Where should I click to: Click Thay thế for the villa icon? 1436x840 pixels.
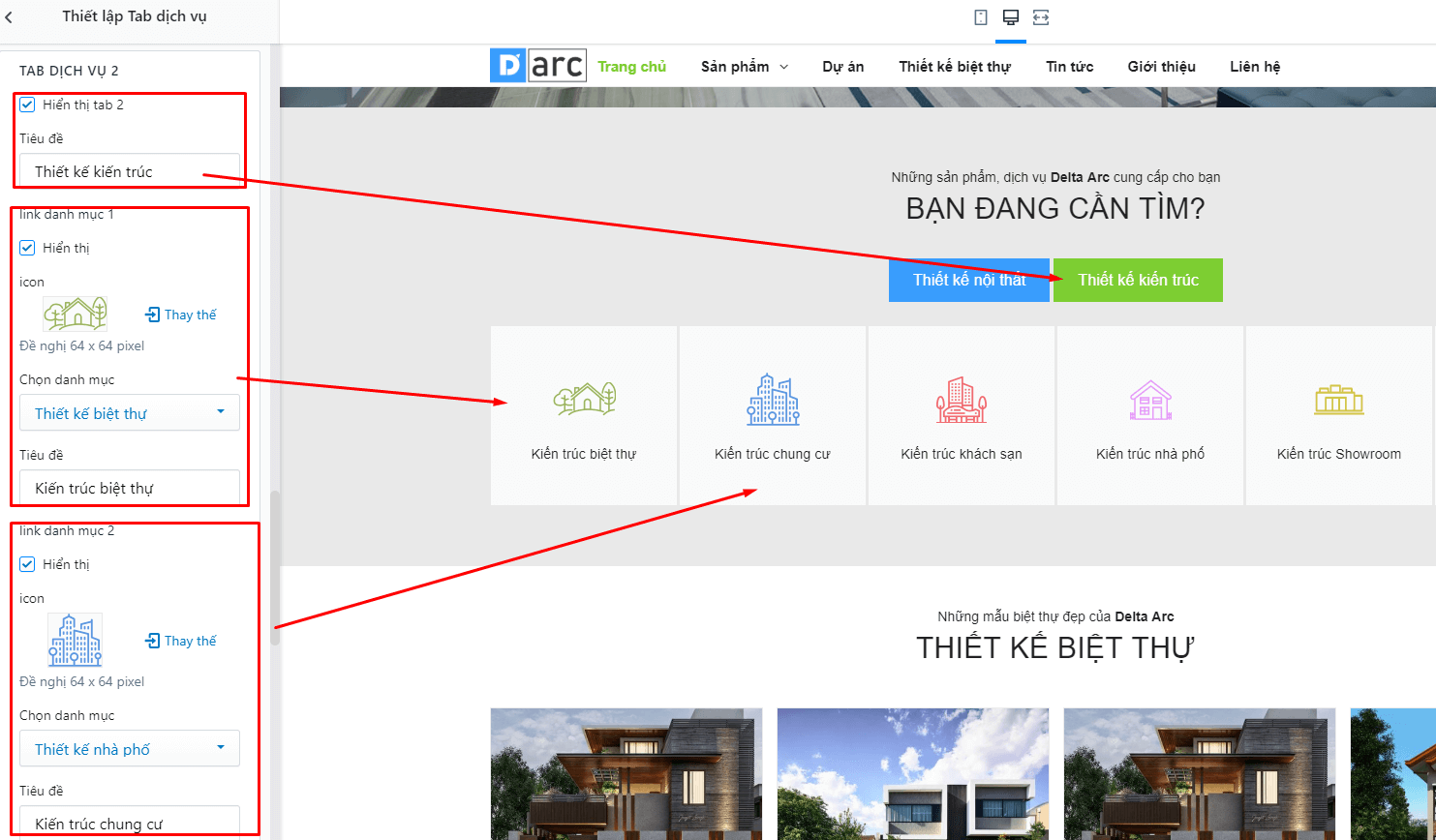(x=181, y=315)
